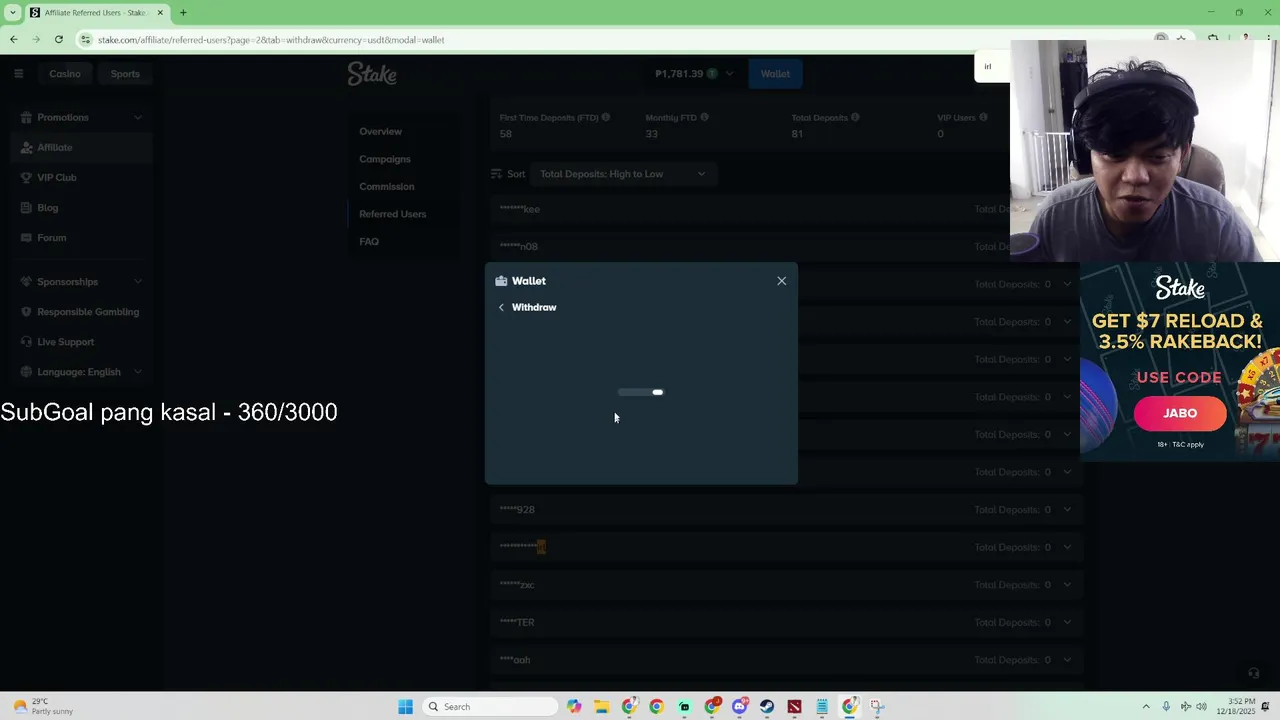Open the hamburger sidebar menu
Viewport: 1280px width, 720px height.
click(x=18, y=73)
